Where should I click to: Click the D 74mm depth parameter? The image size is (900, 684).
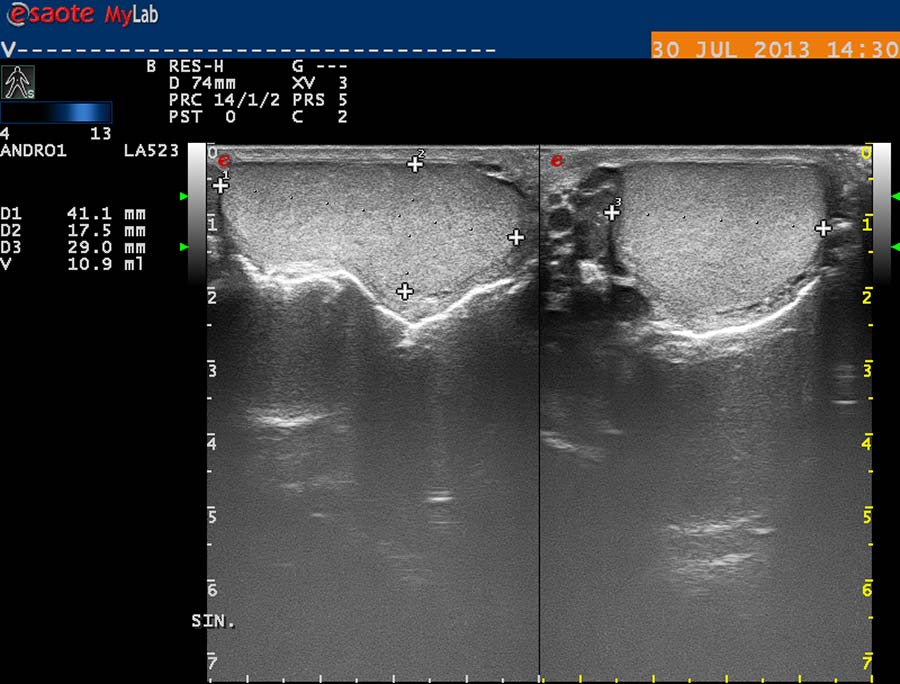201,84
